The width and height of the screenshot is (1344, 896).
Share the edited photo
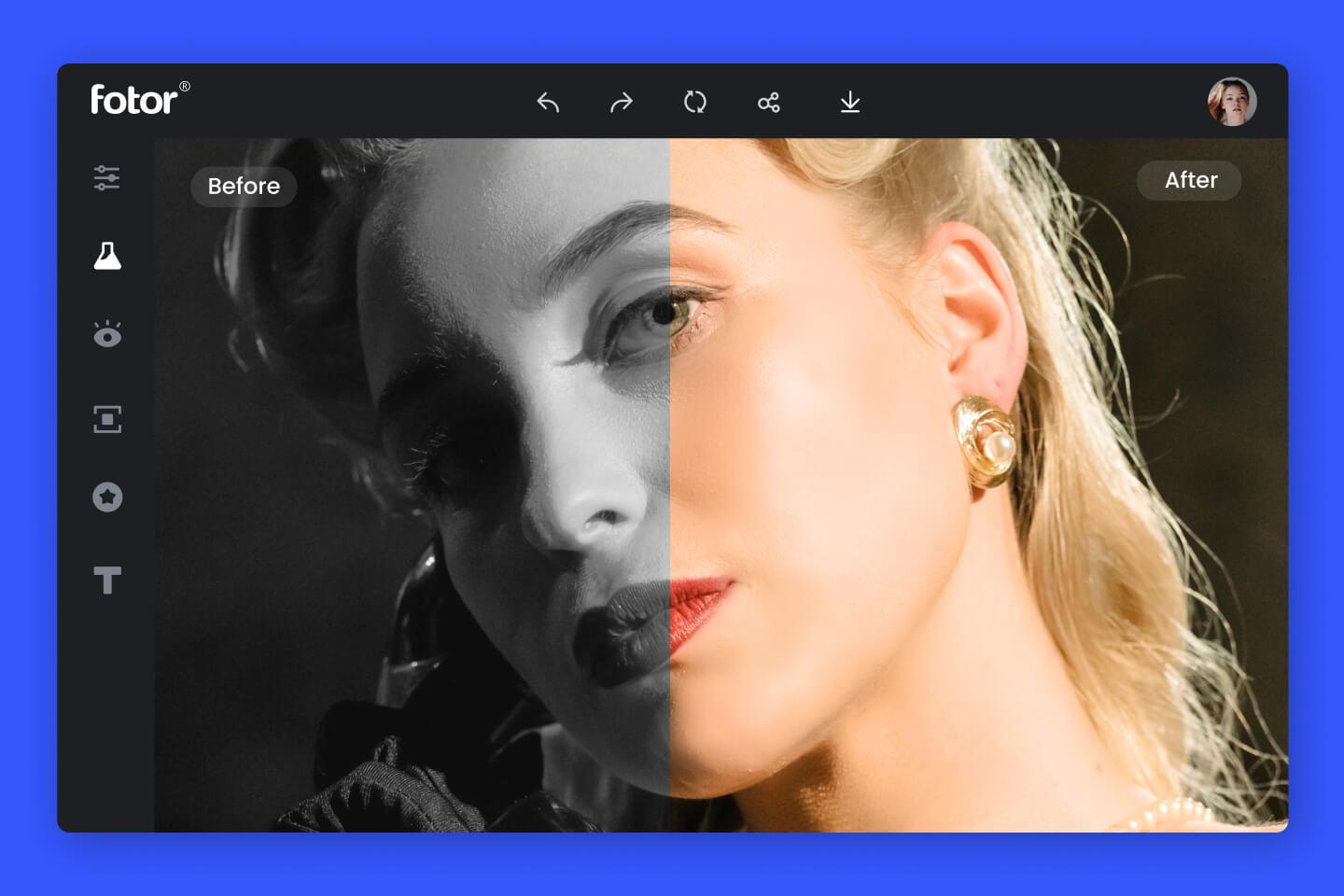[x=768, y=103]
